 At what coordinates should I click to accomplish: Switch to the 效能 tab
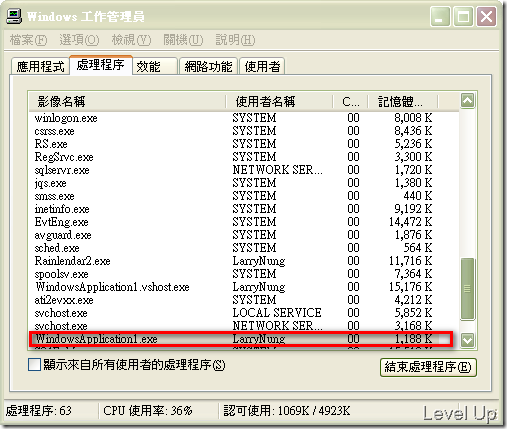click(155, 66)
